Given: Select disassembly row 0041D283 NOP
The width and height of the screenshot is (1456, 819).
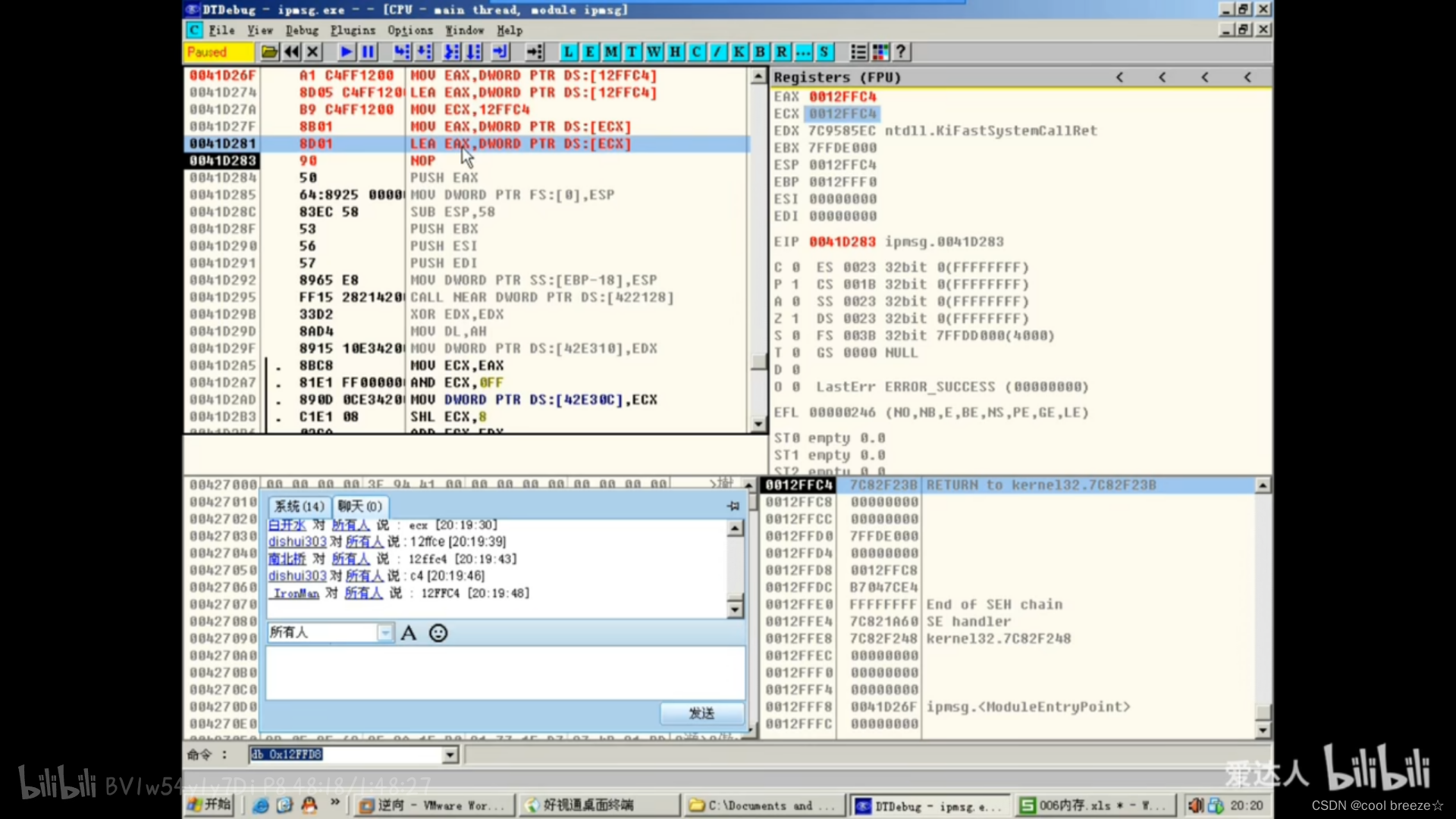Looking at the screenshot, I should coord(466,161).
